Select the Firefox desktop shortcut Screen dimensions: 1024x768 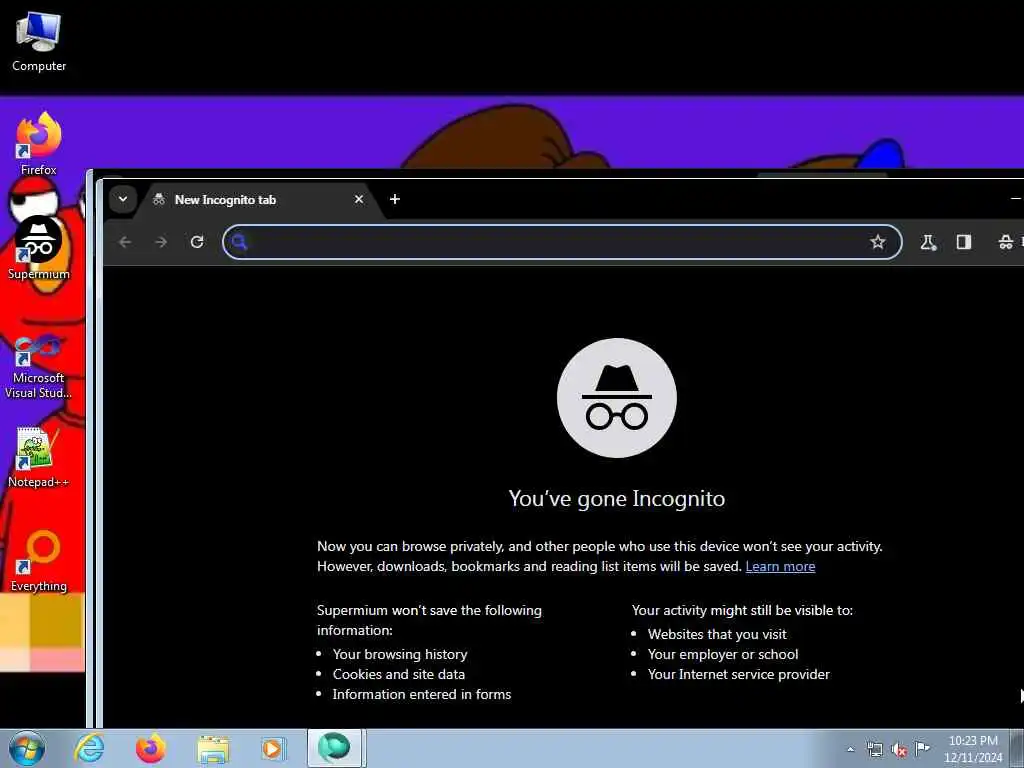pos(39,144)
